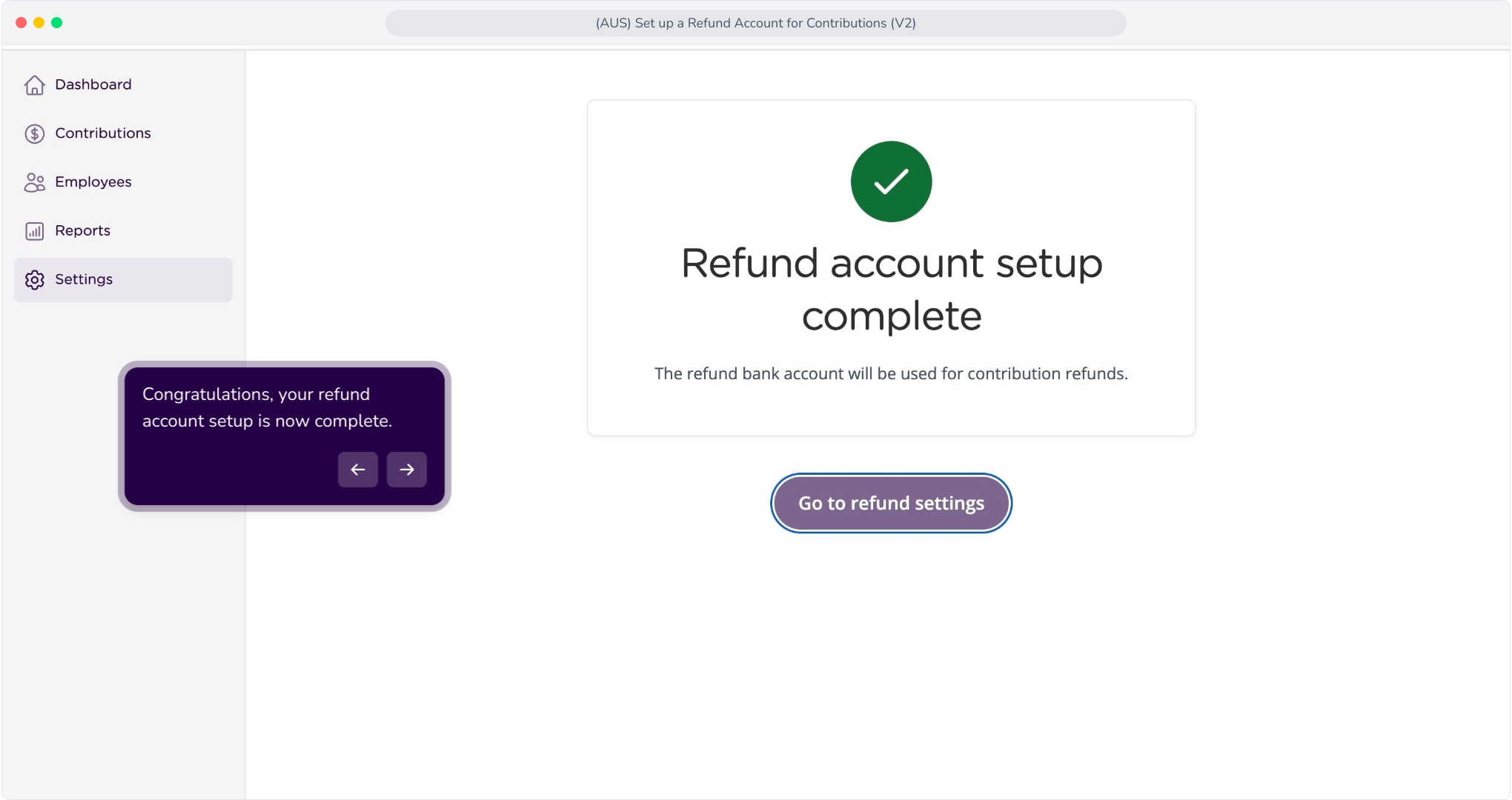
Task: Open the Settings sidebar entry
Action: tap(123, 280)
